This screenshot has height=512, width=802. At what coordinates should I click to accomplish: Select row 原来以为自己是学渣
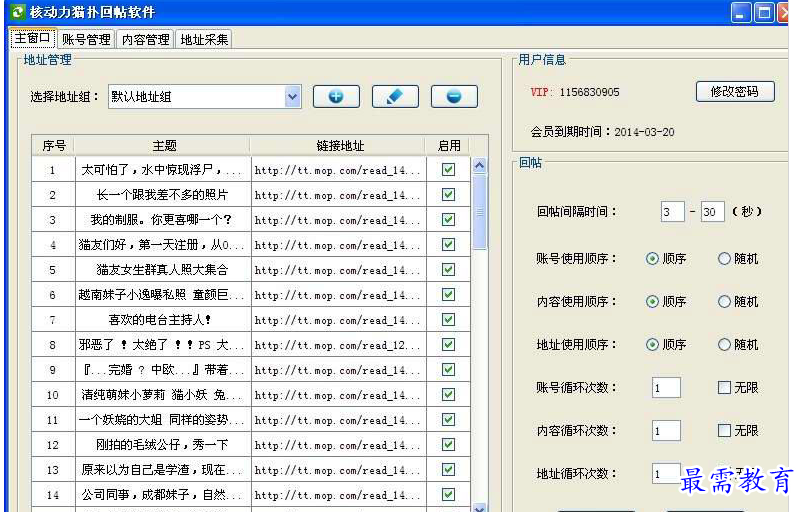[x=251, y=470]
